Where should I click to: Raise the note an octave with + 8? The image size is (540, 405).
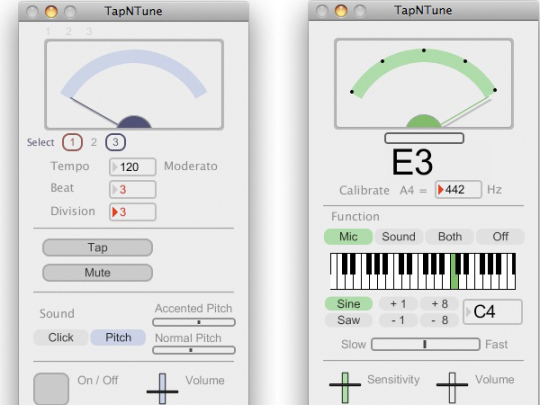coord(440,304)
